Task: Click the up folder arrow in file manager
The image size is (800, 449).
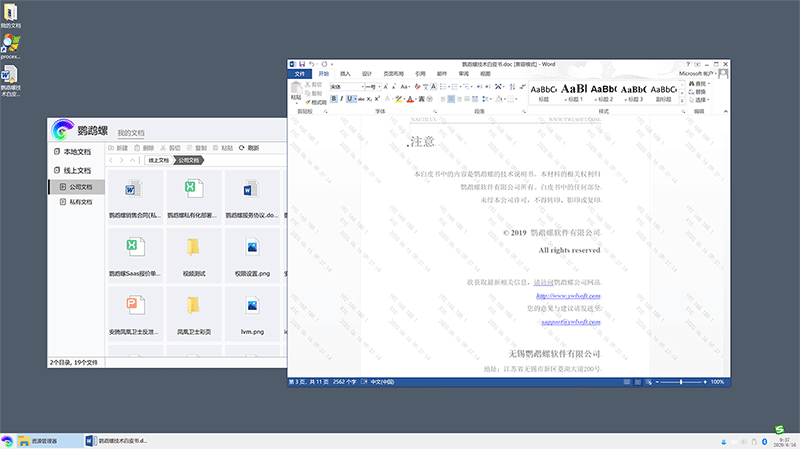Action: [x=132, y=160]
